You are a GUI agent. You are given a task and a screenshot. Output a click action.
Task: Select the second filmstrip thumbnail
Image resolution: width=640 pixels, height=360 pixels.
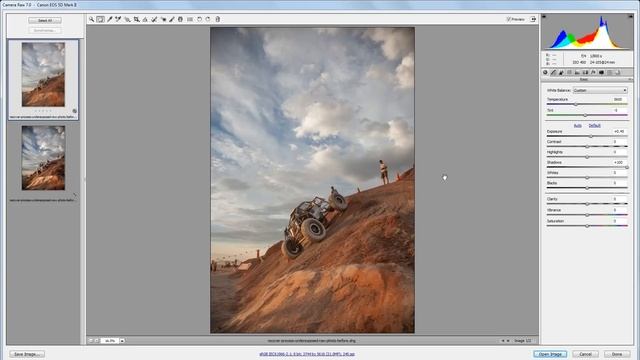(x=43, y=158)
